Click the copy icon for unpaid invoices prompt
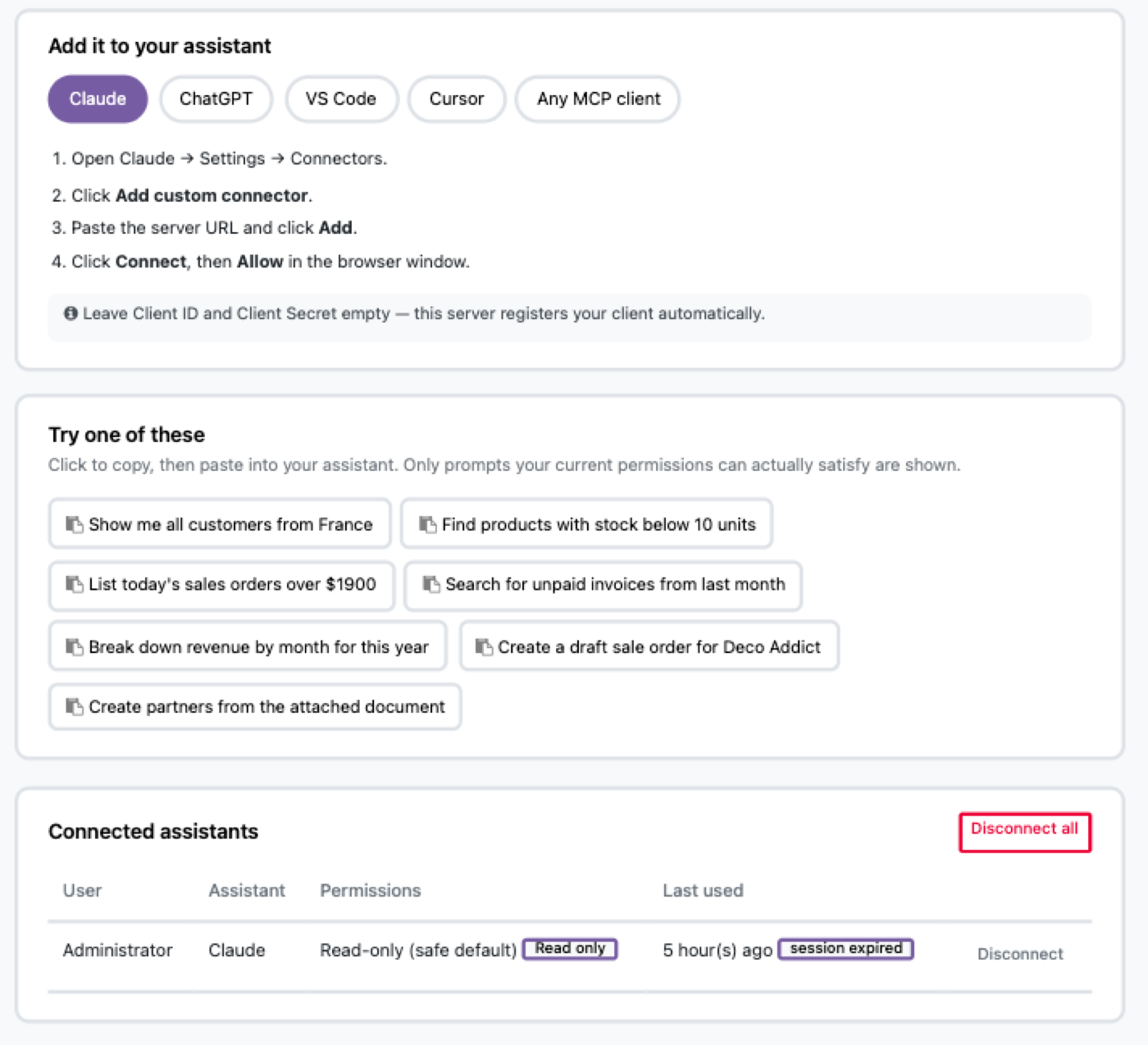The height and width of the screenshot is (1045, 1148). coord(431,584)
